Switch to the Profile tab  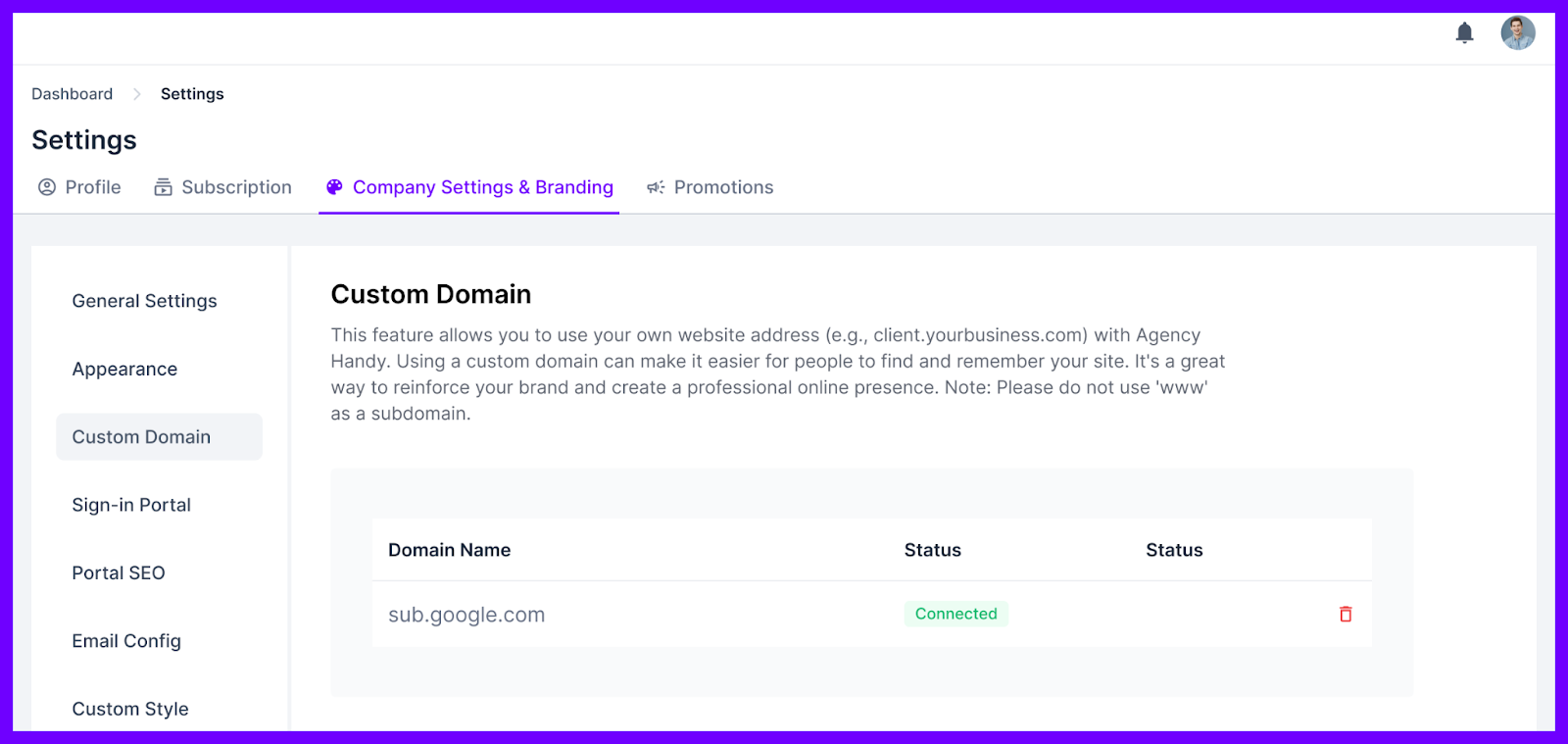92,187
